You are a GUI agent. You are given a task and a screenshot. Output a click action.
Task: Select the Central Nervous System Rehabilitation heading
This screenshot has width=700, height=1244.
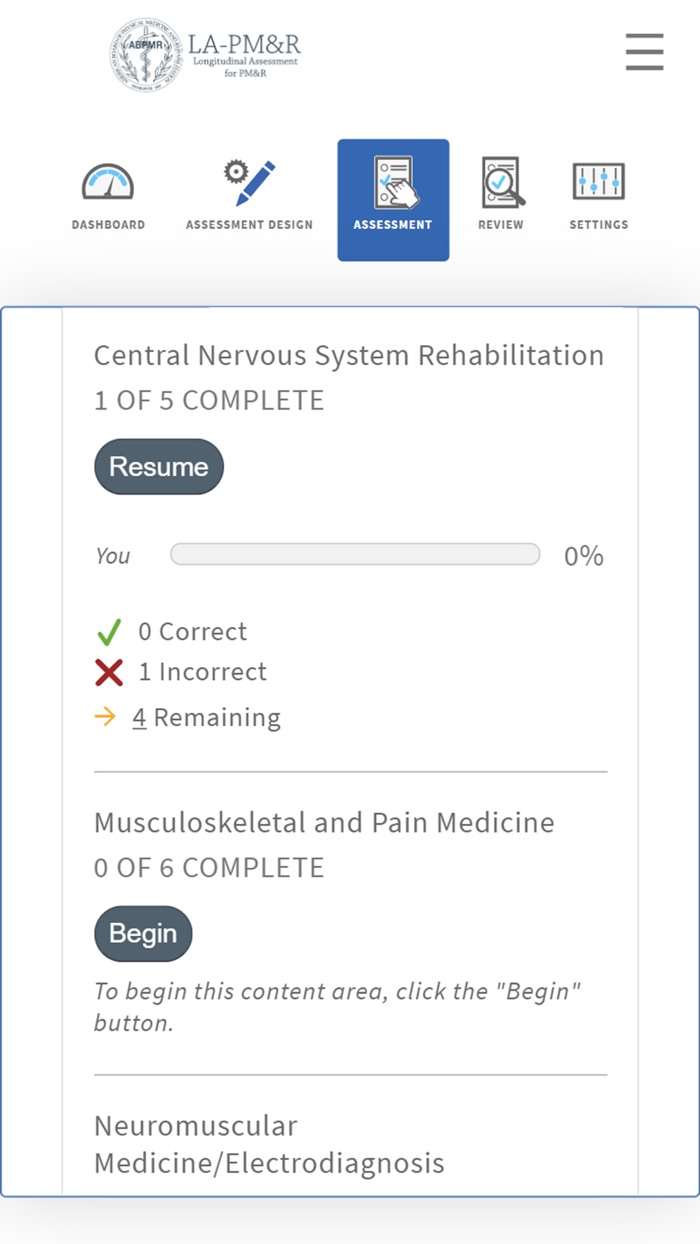click(349, 355)
